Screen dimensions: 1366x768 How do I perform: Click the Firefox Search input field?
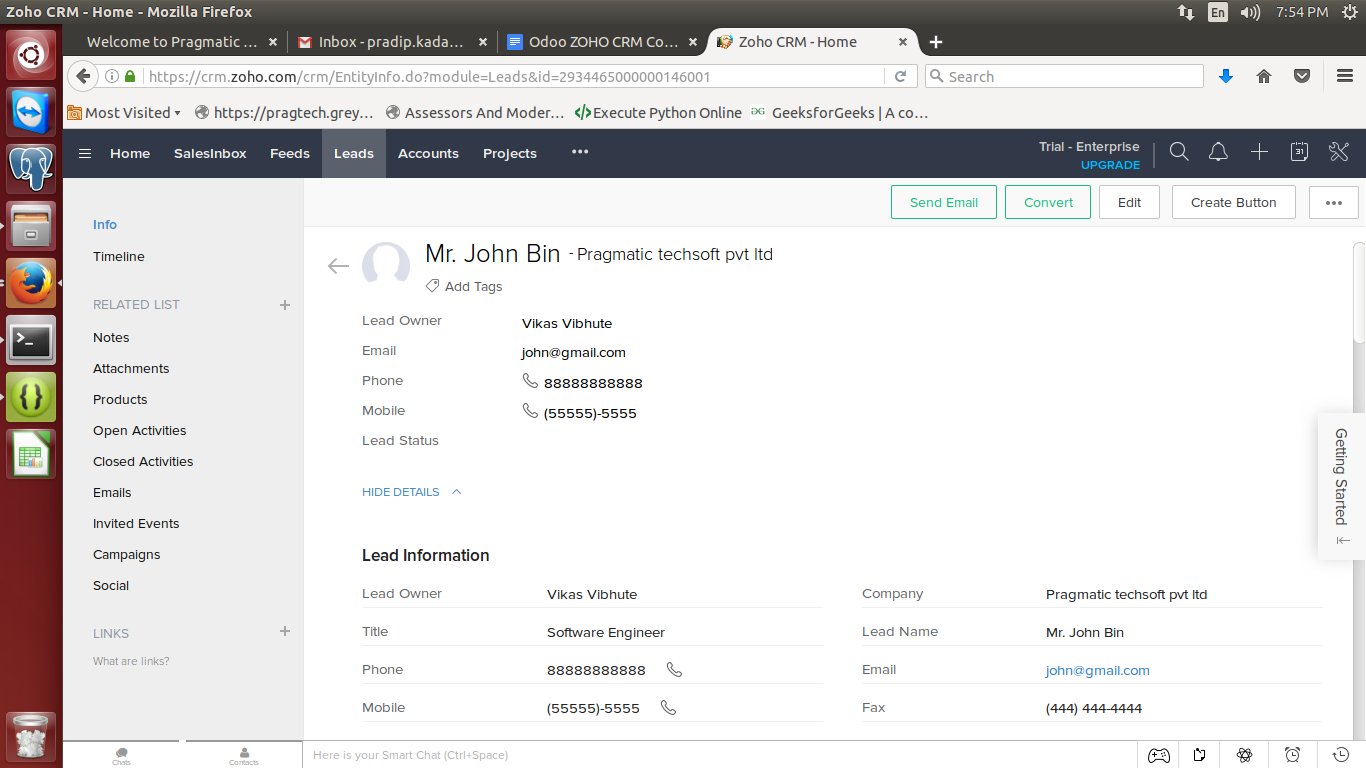point(1064,76)
